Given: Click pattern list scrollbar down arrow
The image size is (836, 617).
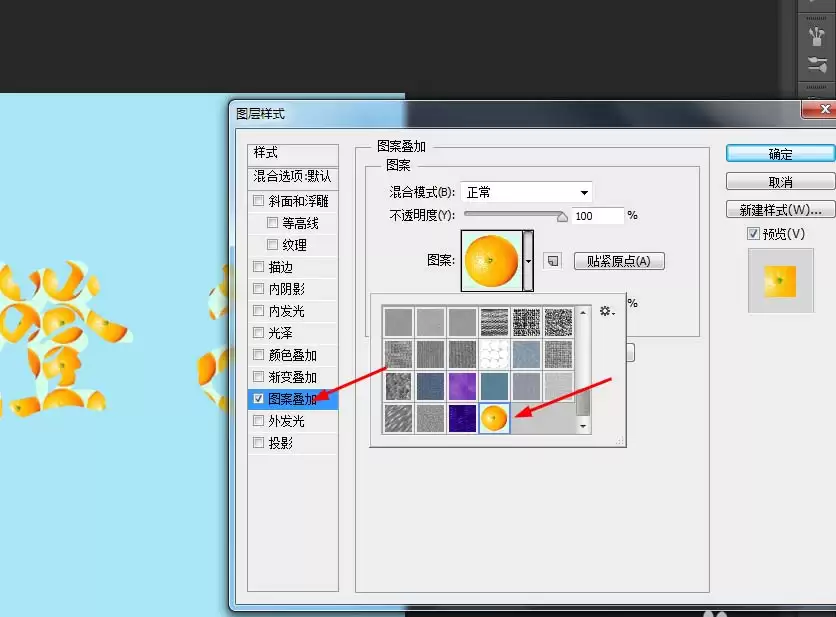Looking at the screenshot, I should (x=583, y=426).
